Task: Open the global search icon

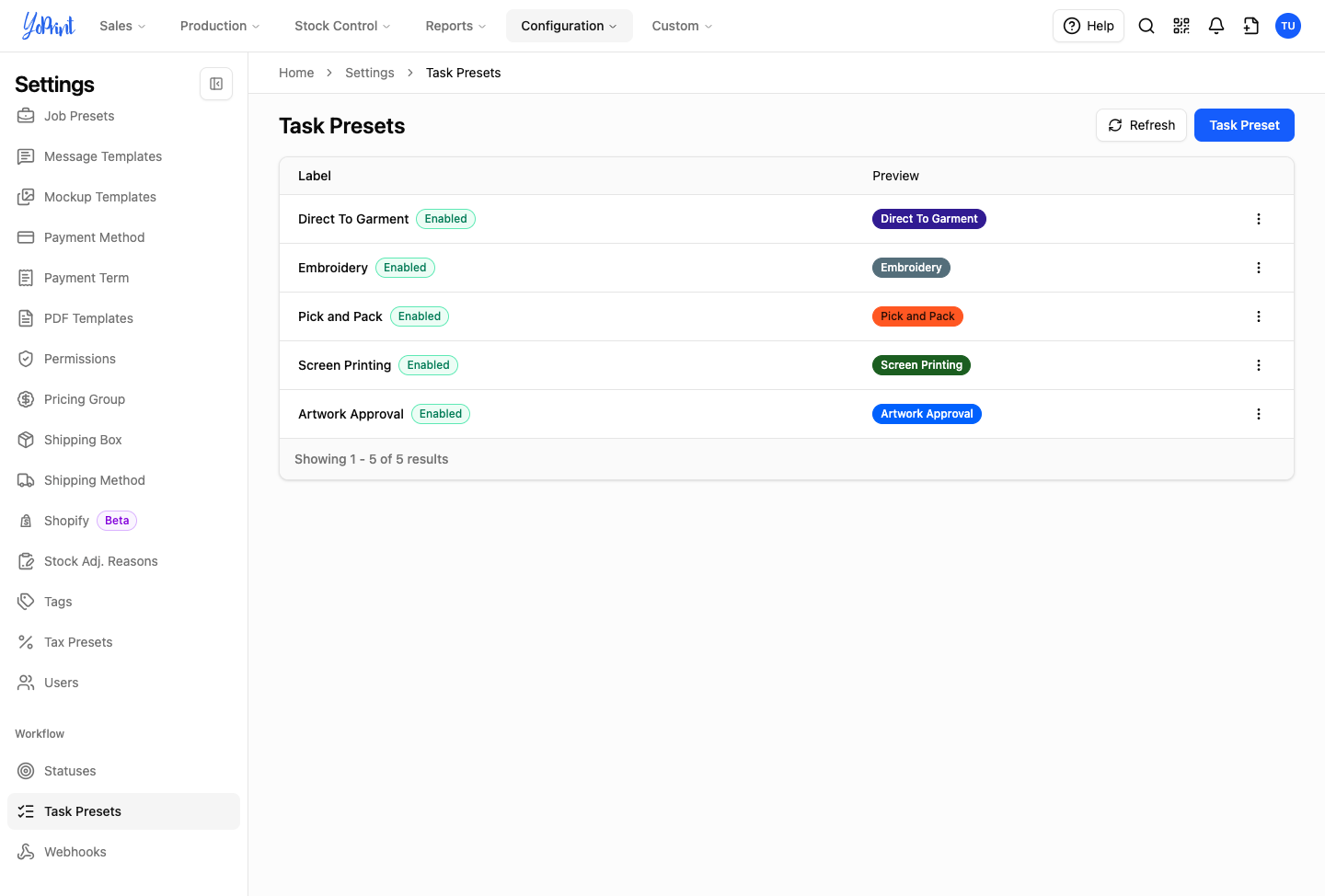Action: [1146, 26]
